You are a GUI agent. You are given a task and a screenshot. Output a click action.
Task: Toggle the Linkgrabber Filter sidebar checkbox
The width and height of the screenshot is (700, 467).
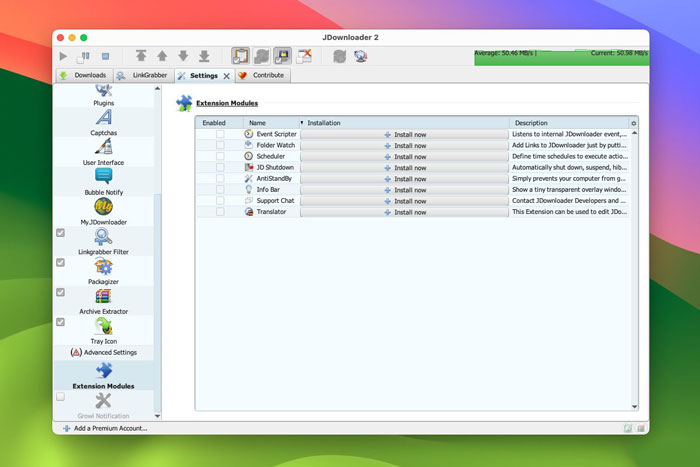61,233
